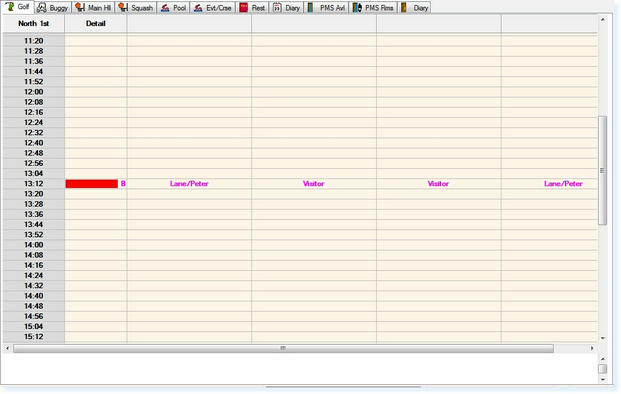Click the red Rest tab icon
621x394 pixels.
[244, 8]
